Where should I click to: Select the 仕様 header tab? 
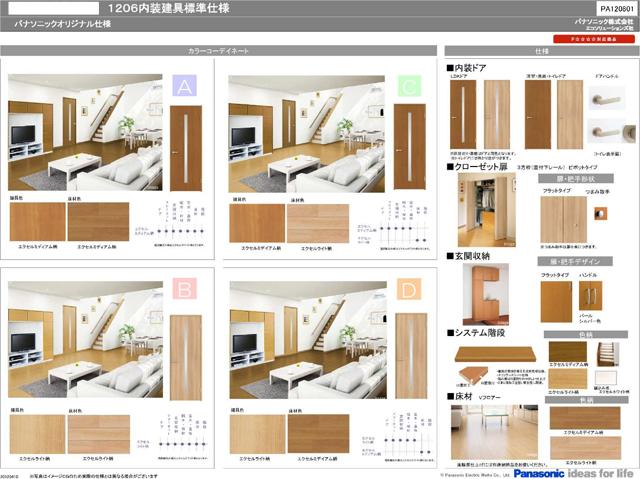[541, 49]
